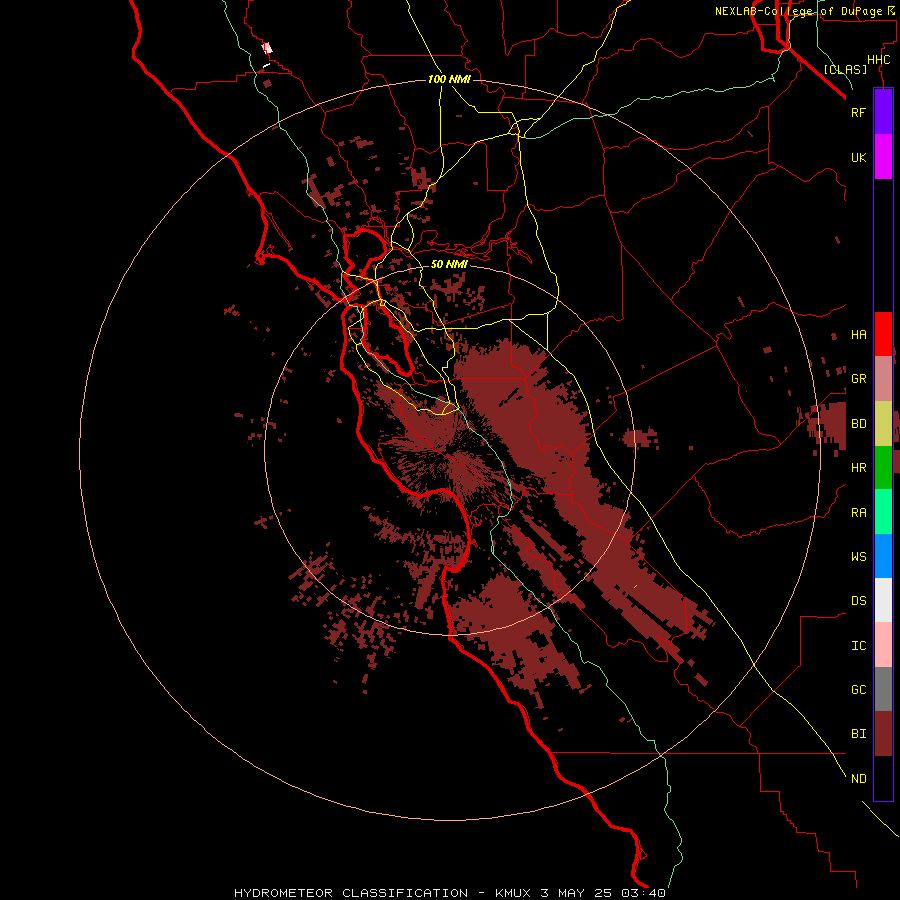Click the "50 NMI" range ring label

[449, 264]
